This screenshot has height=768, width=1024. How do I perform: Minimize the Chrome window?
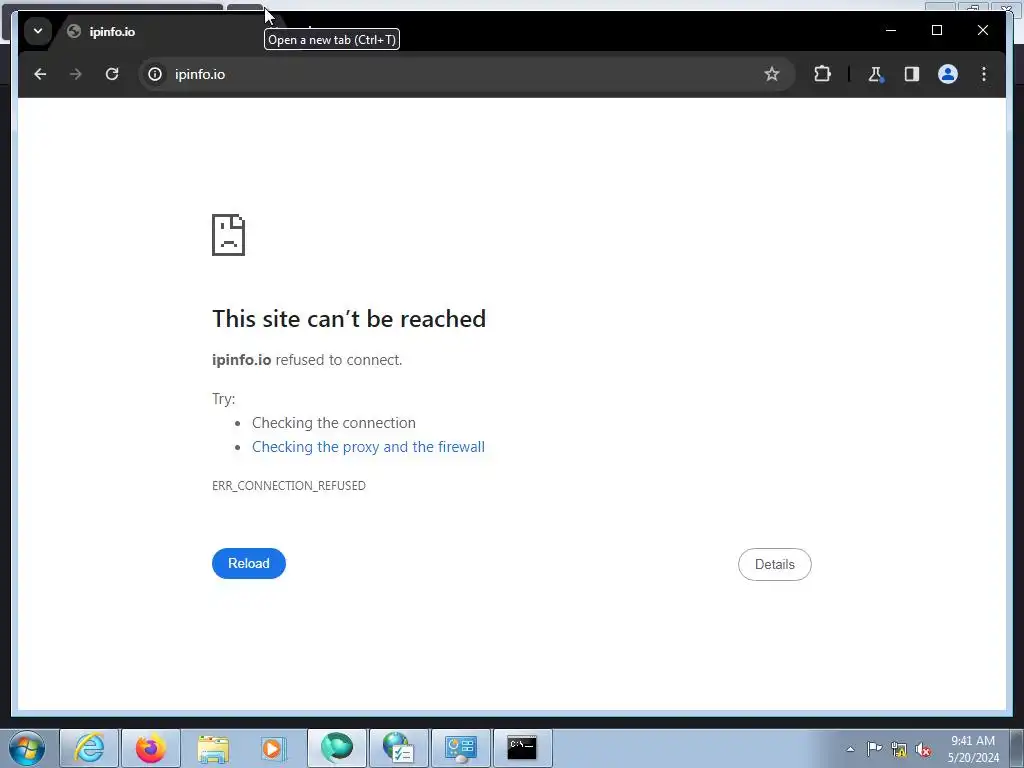tap(891, 30)
